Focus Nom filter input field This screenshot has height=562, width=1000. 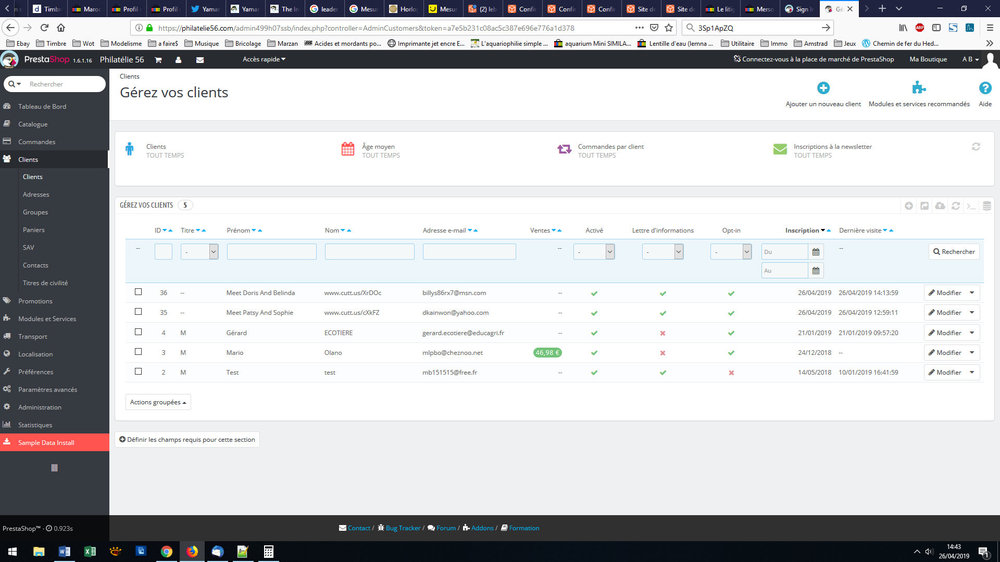coord(370,252)
